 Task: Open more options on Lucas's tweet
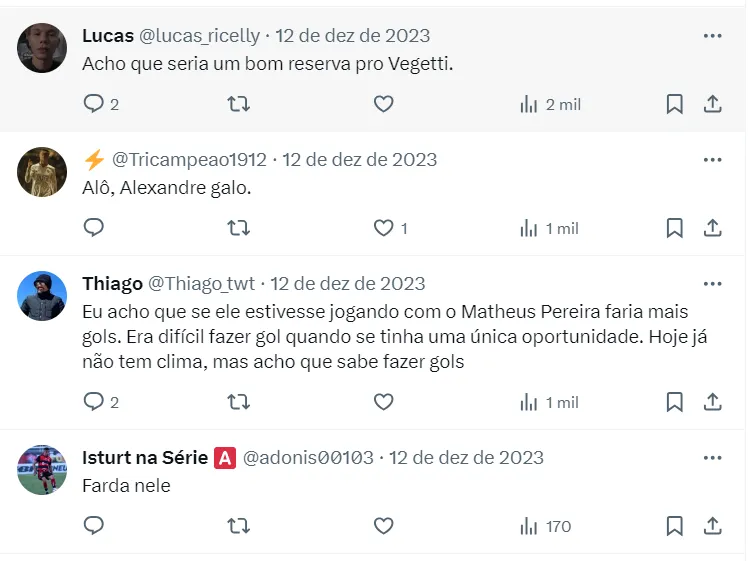(712, 36)
